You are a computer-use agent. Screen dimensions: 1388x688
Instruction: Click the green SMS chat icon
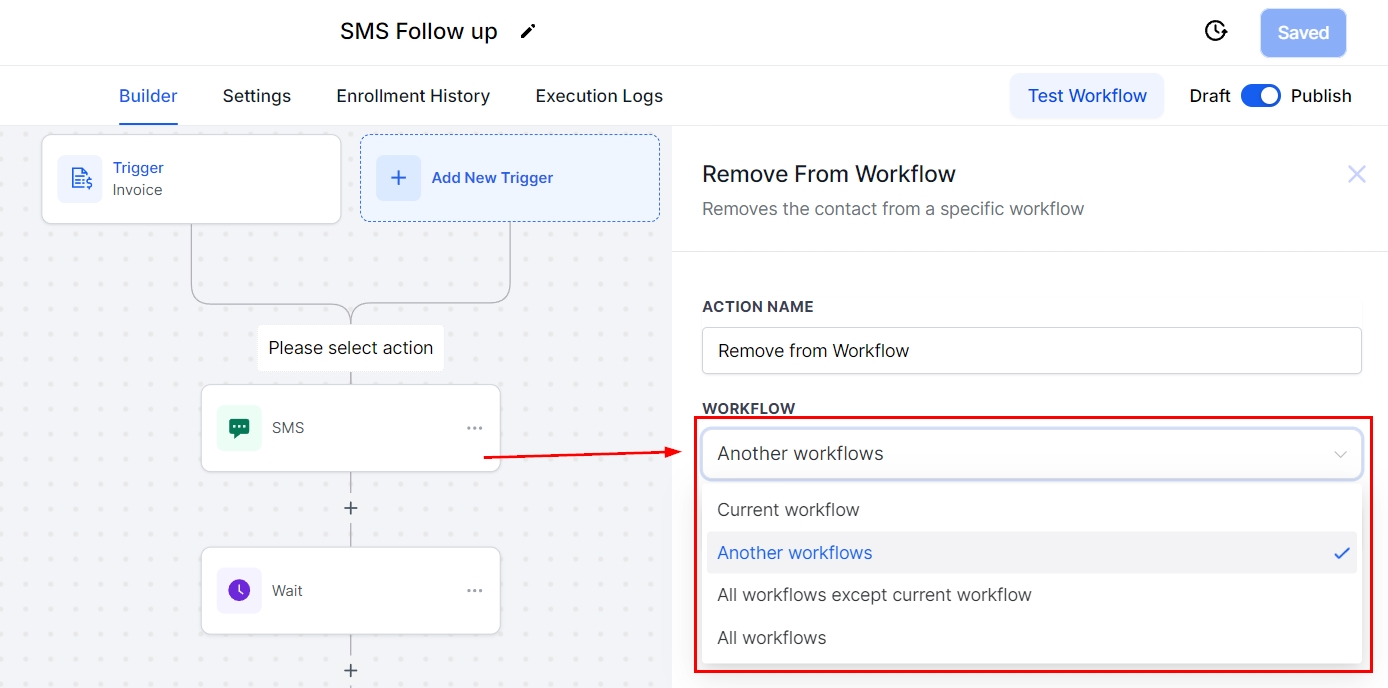point(239,428)
